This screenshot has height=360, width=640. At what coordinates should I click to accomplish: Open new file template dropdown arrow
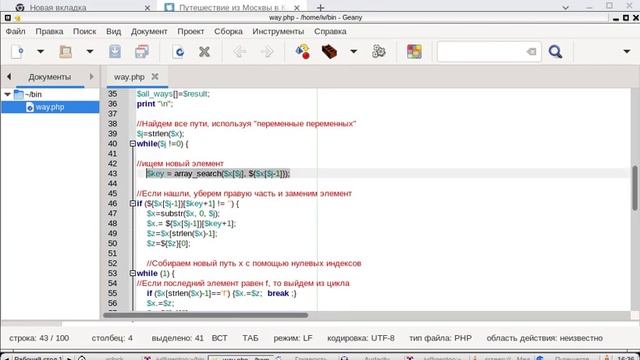click(40, 52)
